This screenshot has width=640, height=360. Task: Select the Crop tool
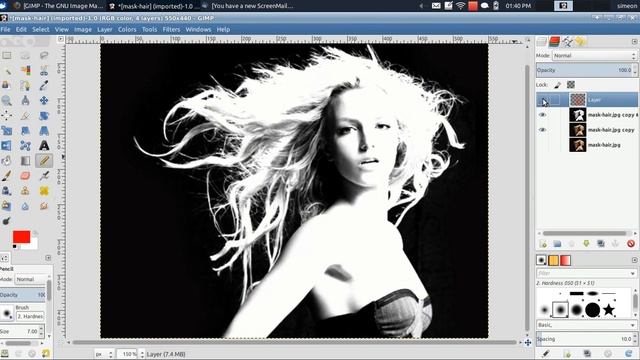(x=25, y=116)
